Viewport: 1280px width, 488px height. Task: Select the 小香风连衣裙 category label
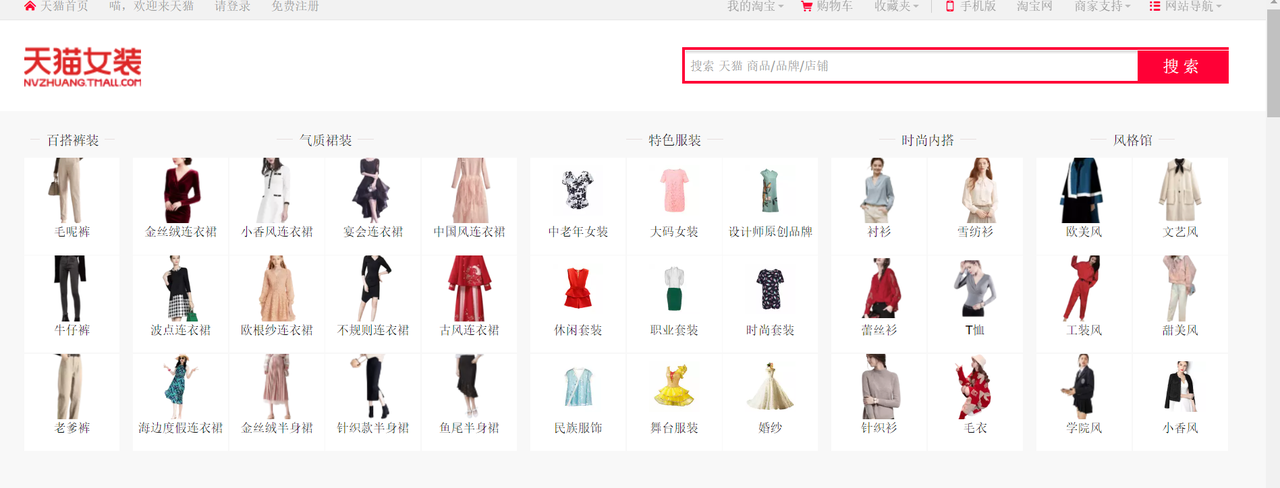pos(277,232)
